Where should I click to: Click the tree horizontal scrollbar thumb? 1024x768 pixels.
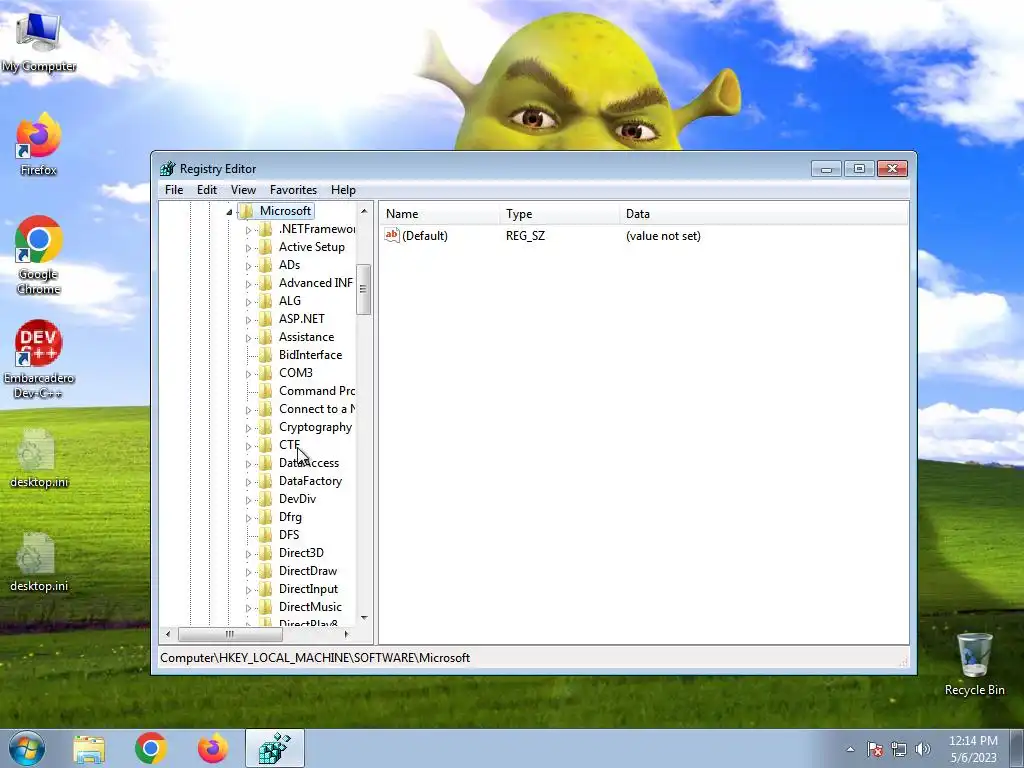click(230, 633)
